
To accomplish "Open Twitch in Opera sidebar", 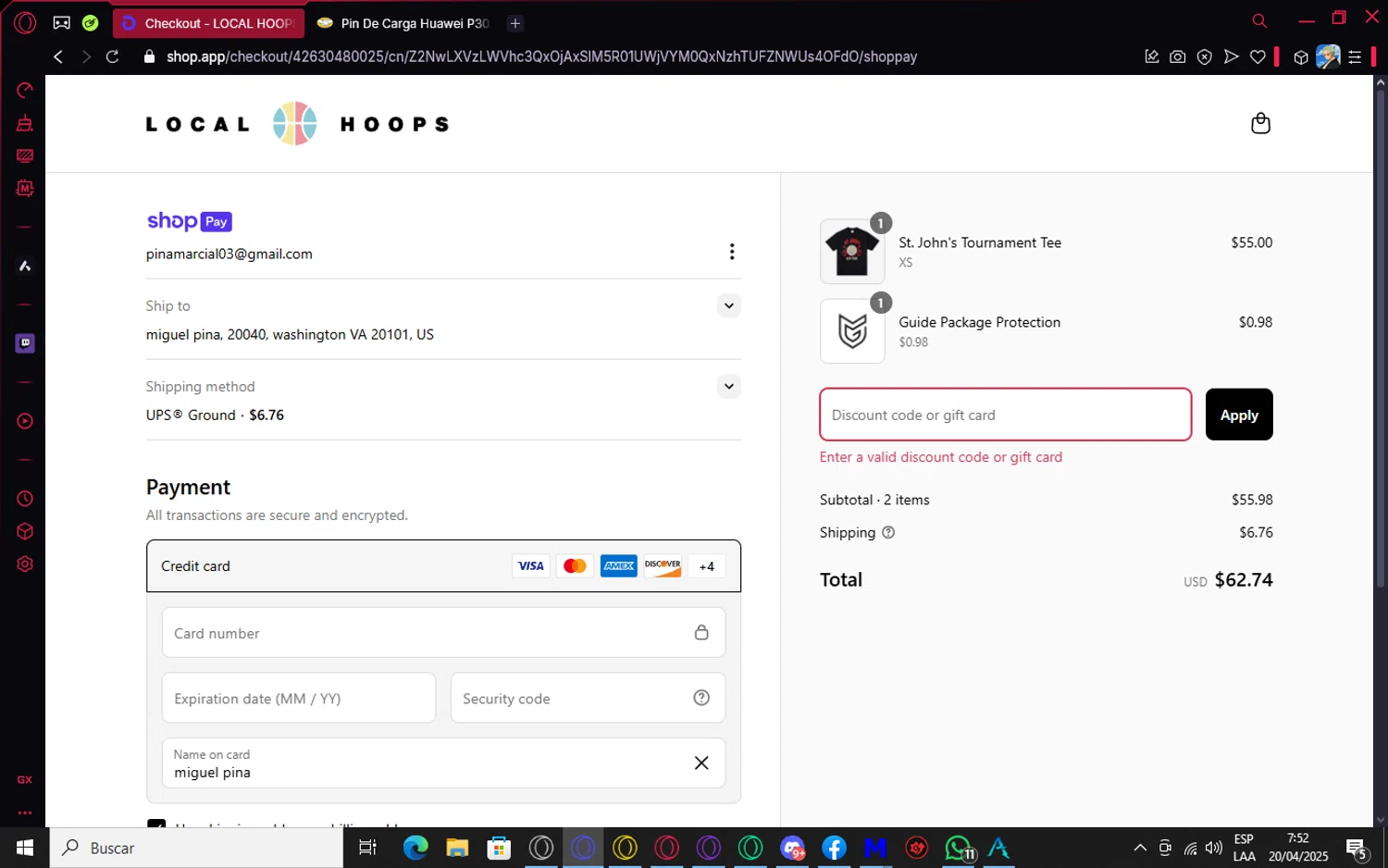I will [25, 343].
